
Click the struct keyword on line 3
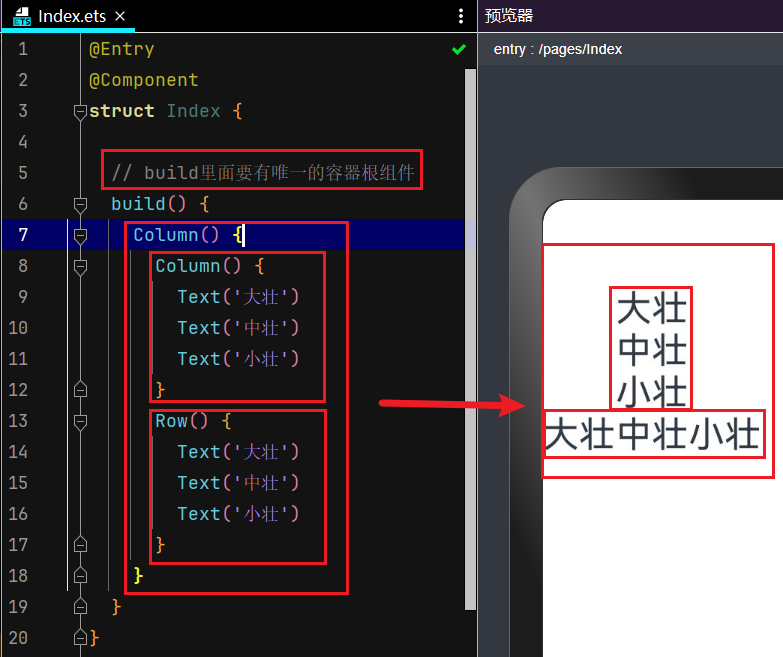click(121, 111)
